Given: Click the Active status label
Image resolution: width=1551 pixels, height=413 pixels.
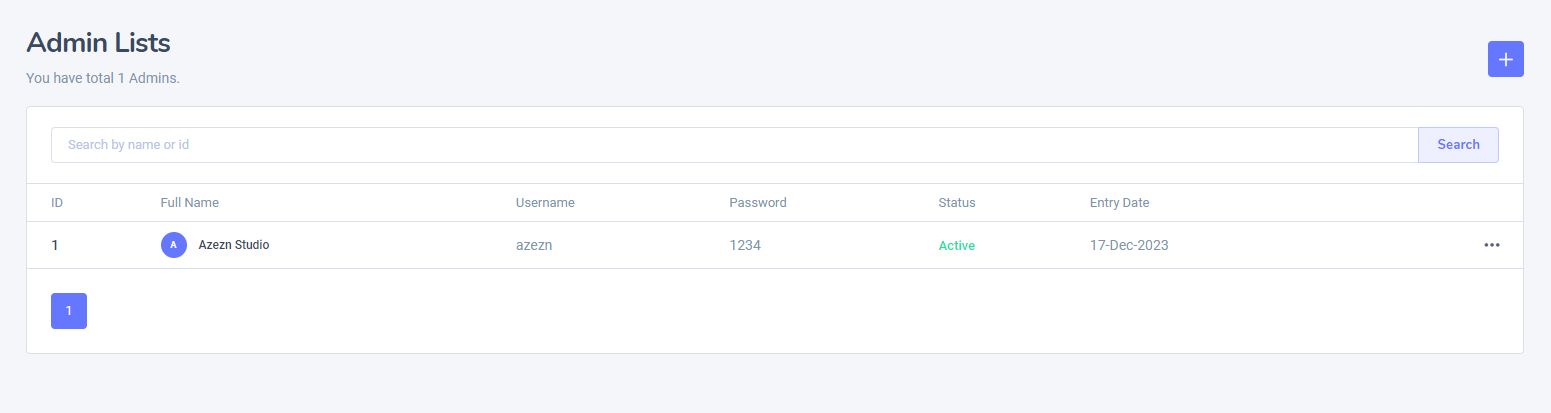Looking at the screenshot, I should coord(956,246).
